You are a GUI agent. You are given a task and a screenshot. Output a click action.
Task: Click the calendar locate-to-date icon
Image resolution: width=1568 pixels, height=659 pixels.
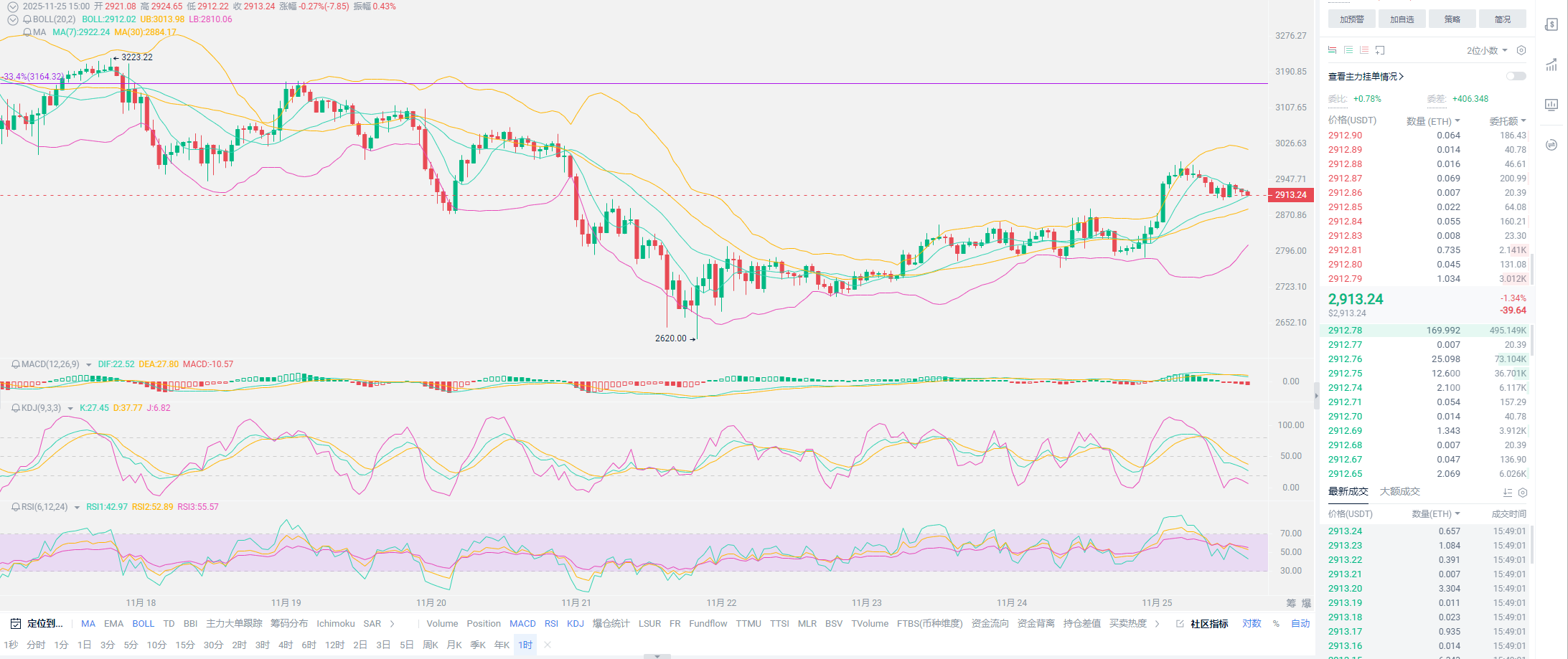point(16,624)
